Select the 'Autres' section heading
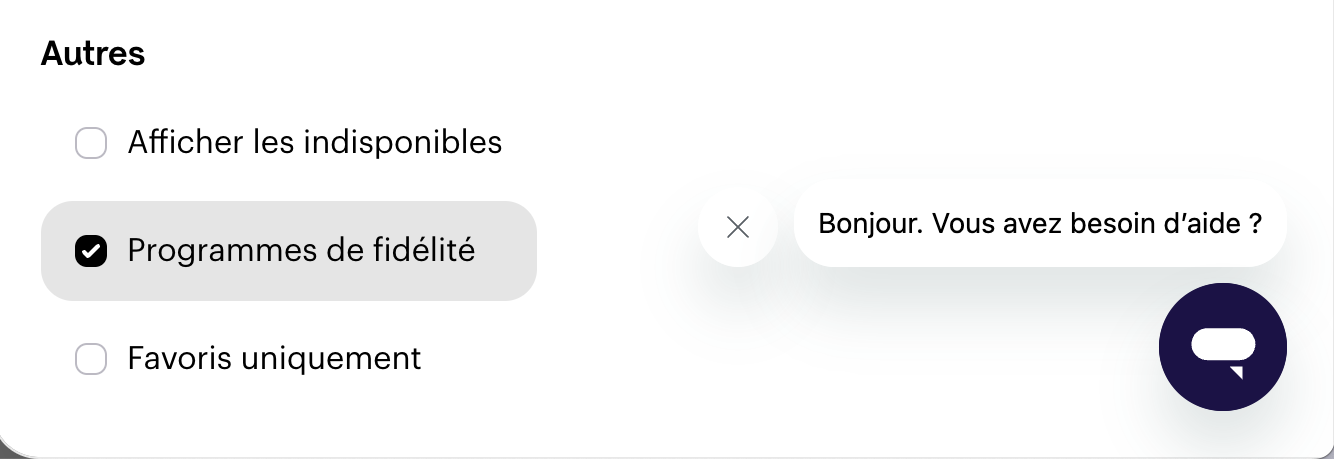This screenshot has height=459, width=1334. 93,54
